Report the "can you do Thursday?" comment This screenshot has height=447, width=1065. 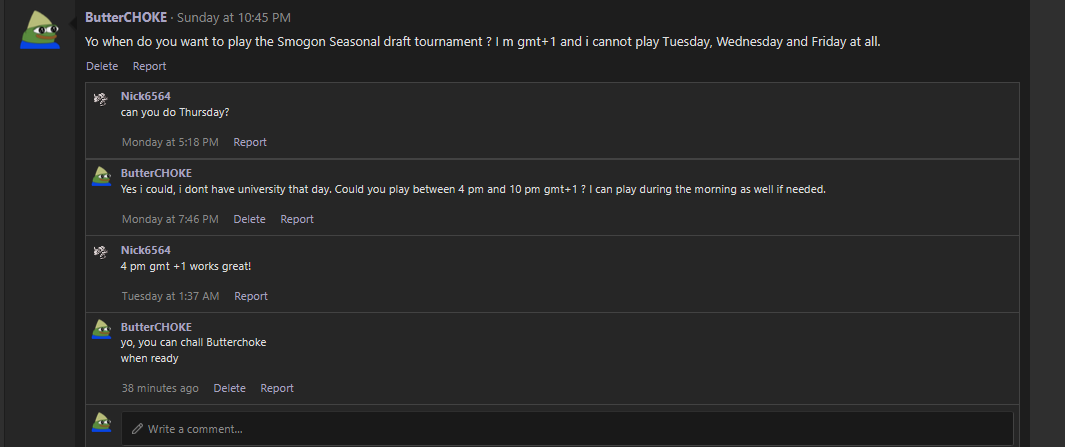coord(250,142)
